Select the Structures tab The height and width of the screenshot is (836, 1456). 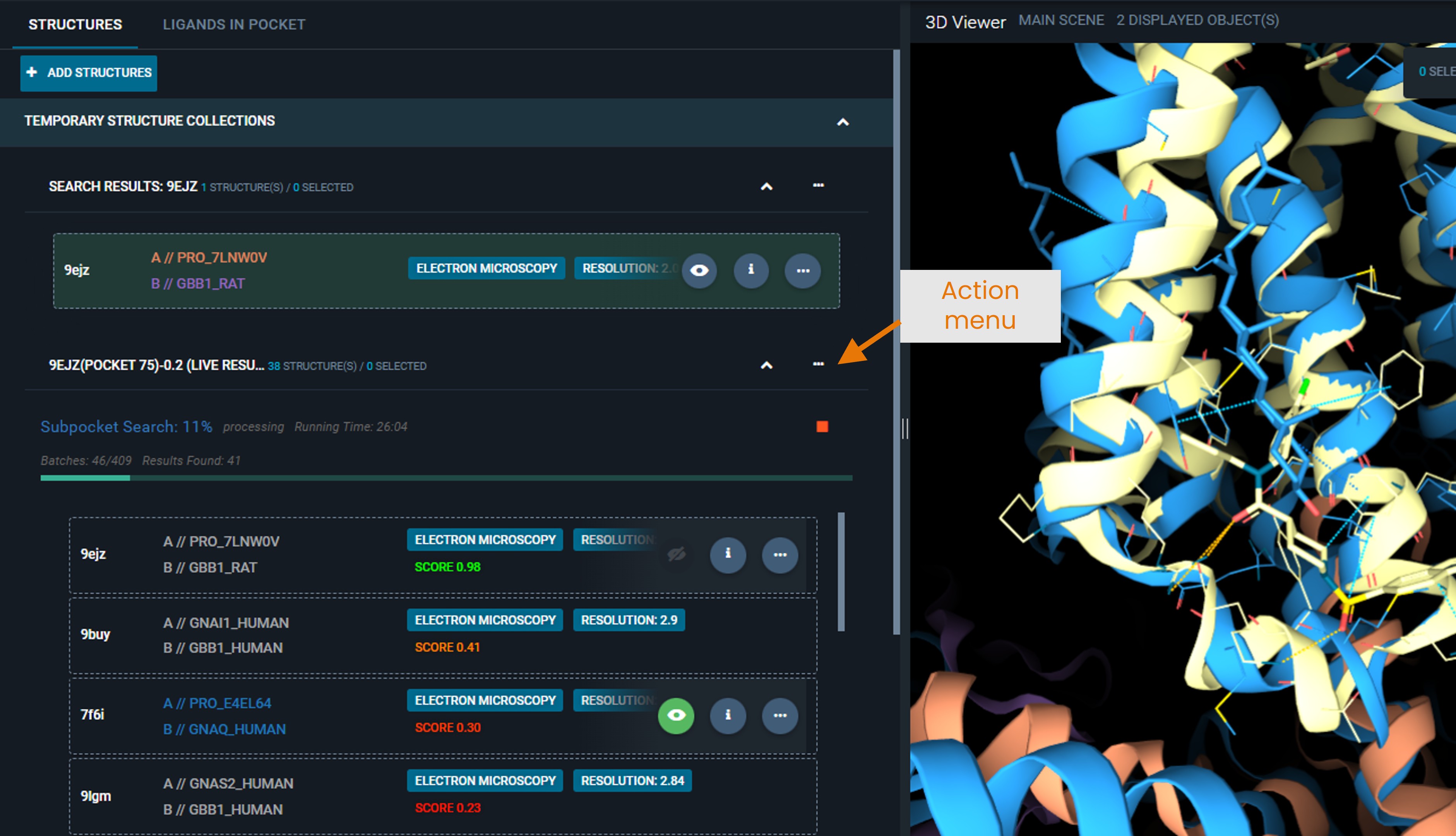[x=75, y=25]
